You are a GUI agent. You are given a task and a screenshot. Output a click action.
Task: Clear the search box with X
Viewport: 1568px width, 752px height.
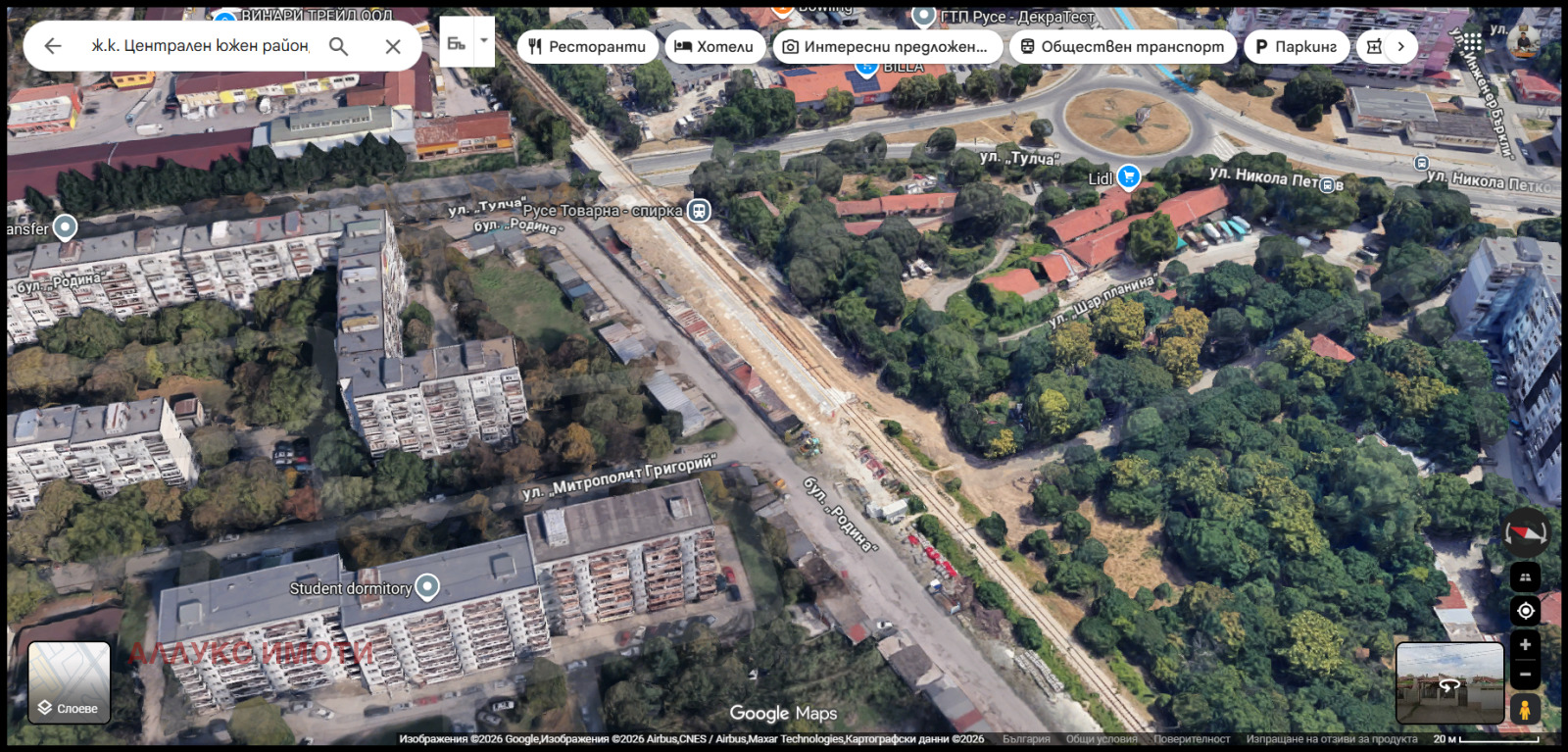pos(393,46)
